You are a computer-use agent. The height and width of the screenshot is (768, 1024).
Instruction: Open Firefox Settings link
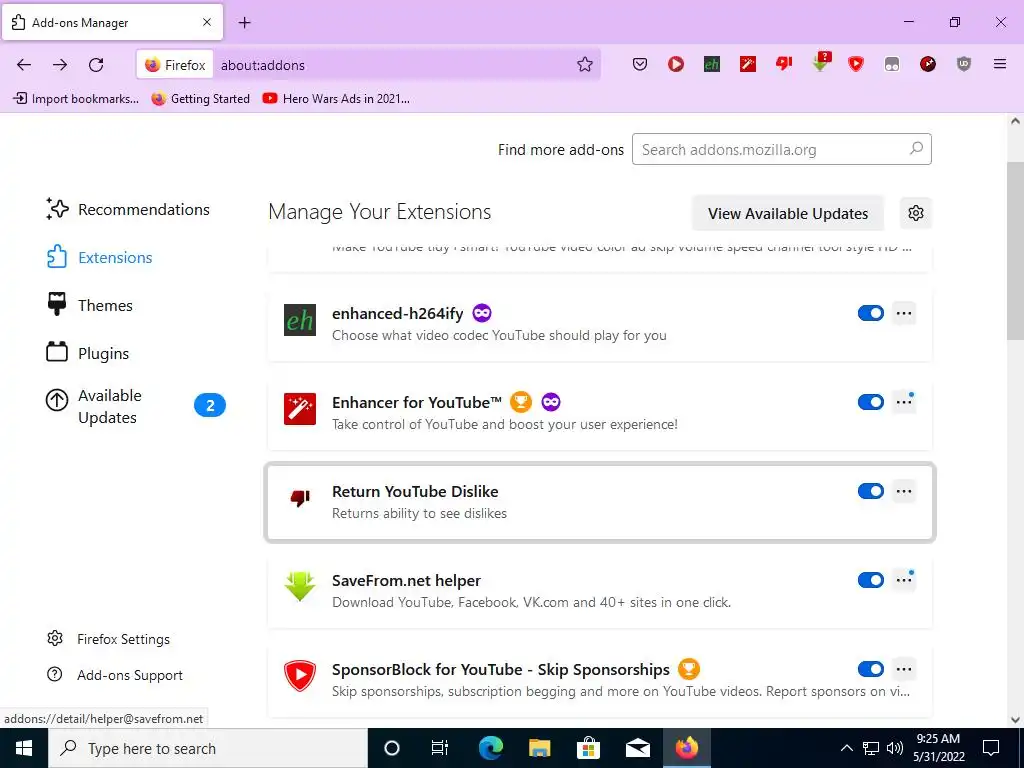108,639
